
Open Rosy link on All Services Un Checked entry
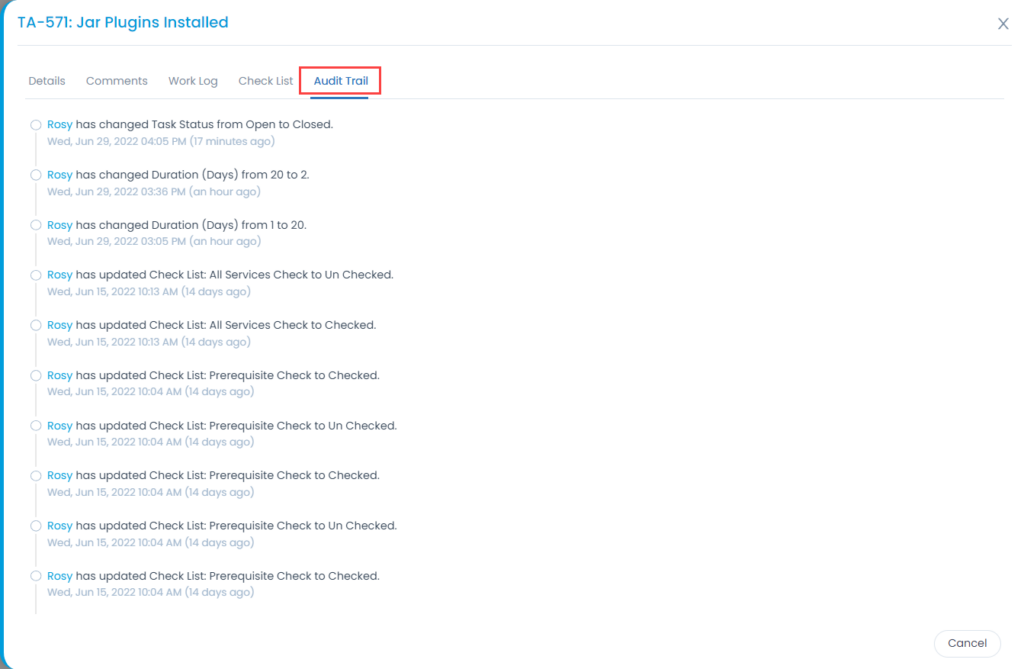(60, 275)
